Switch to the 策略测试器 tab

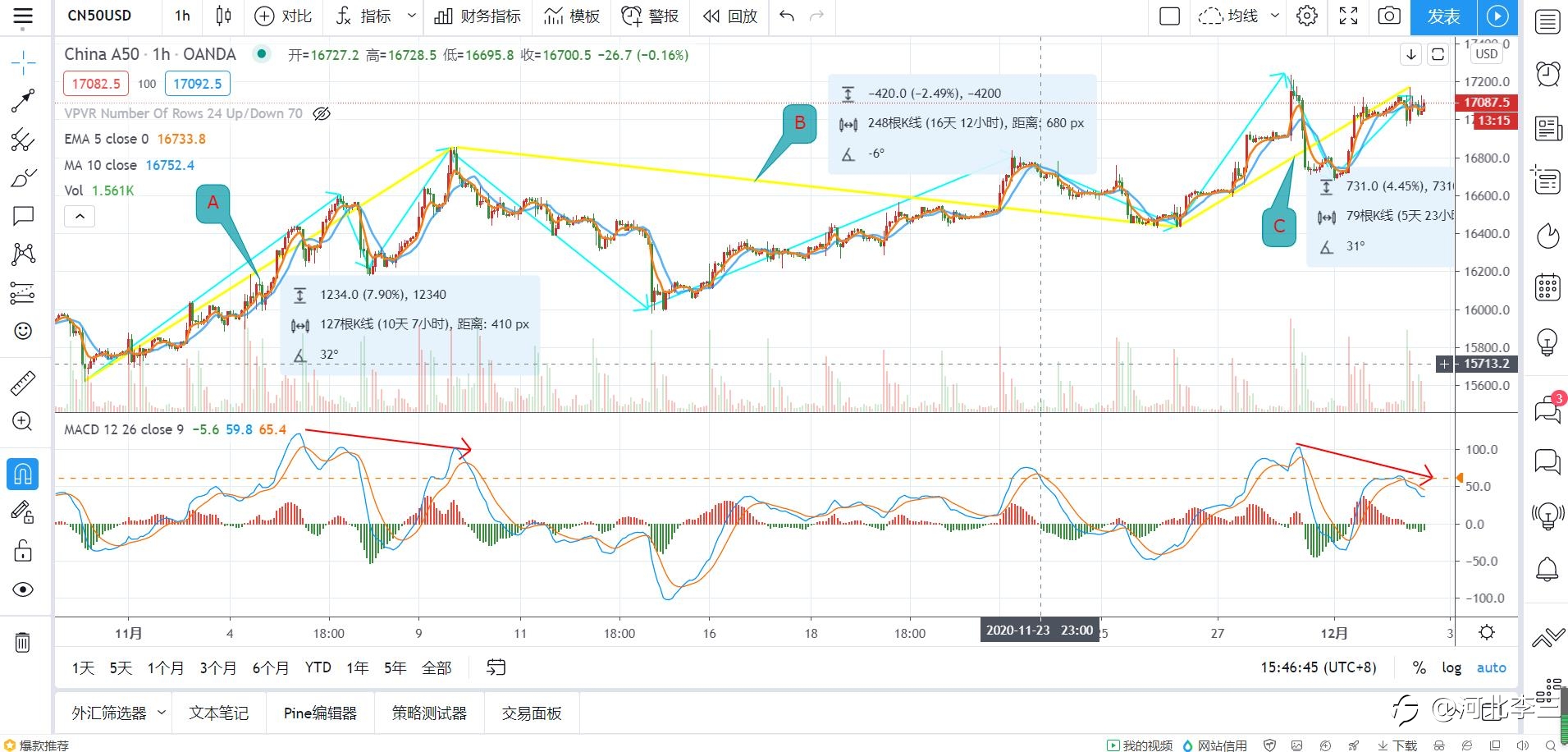[429, 713]
